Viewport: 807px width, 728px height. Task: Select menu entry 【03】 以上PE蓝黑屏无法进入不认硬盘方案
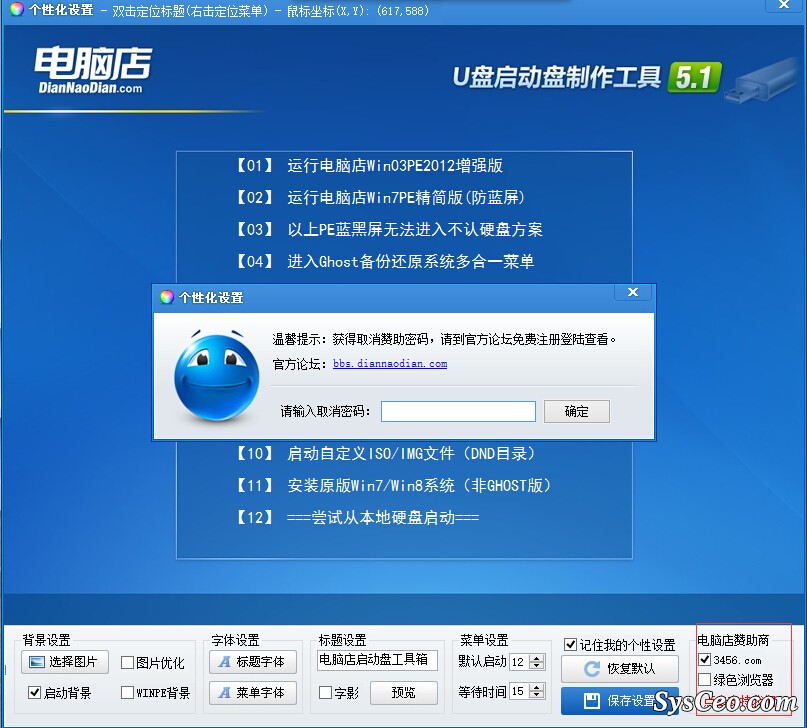[389, 229]
